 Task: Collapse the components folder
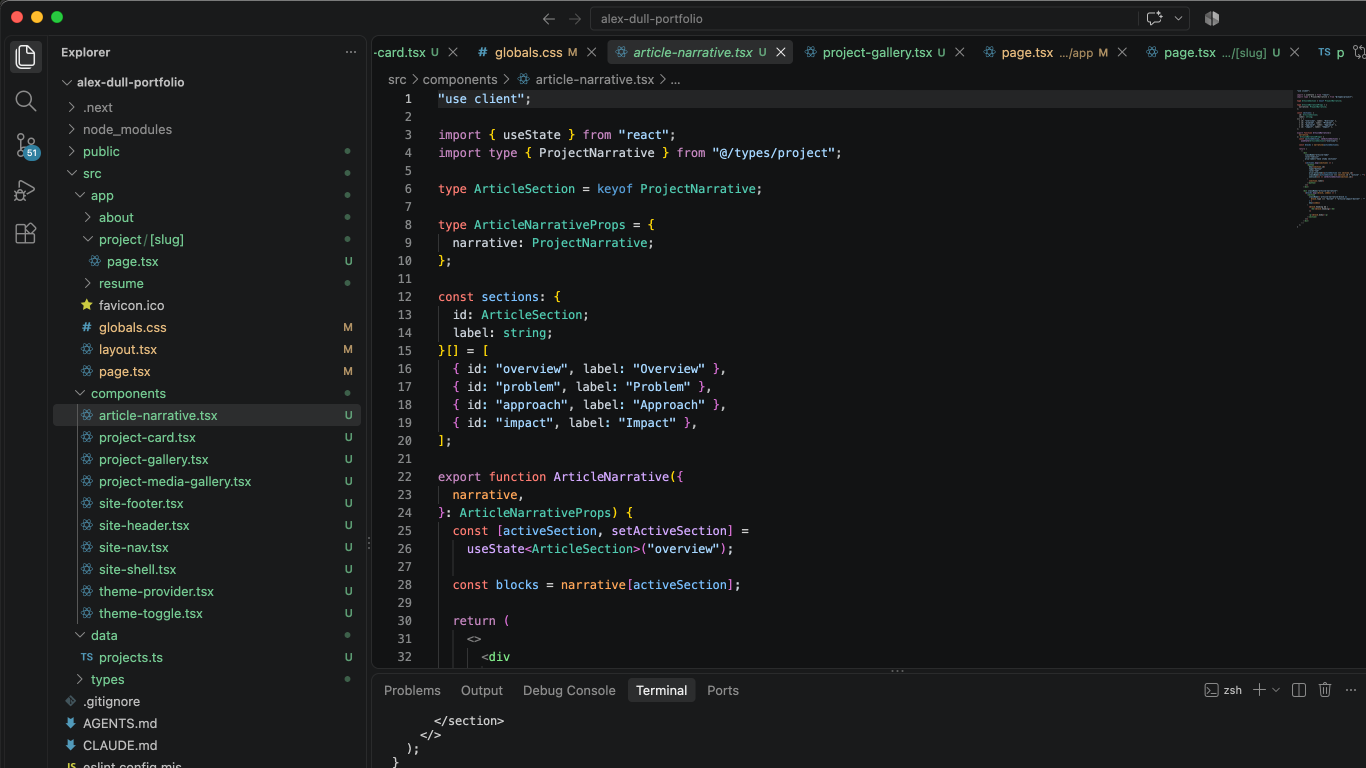pyautogui.click(x=79, y=393)
